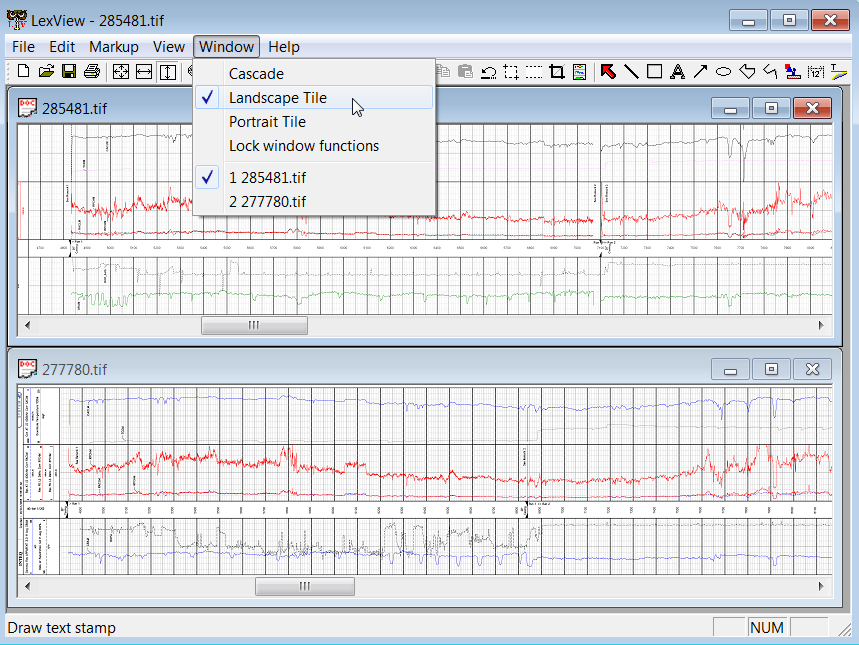Print the document using the printer icon
This screenshot has height=645, width=859.
(91, 71)
